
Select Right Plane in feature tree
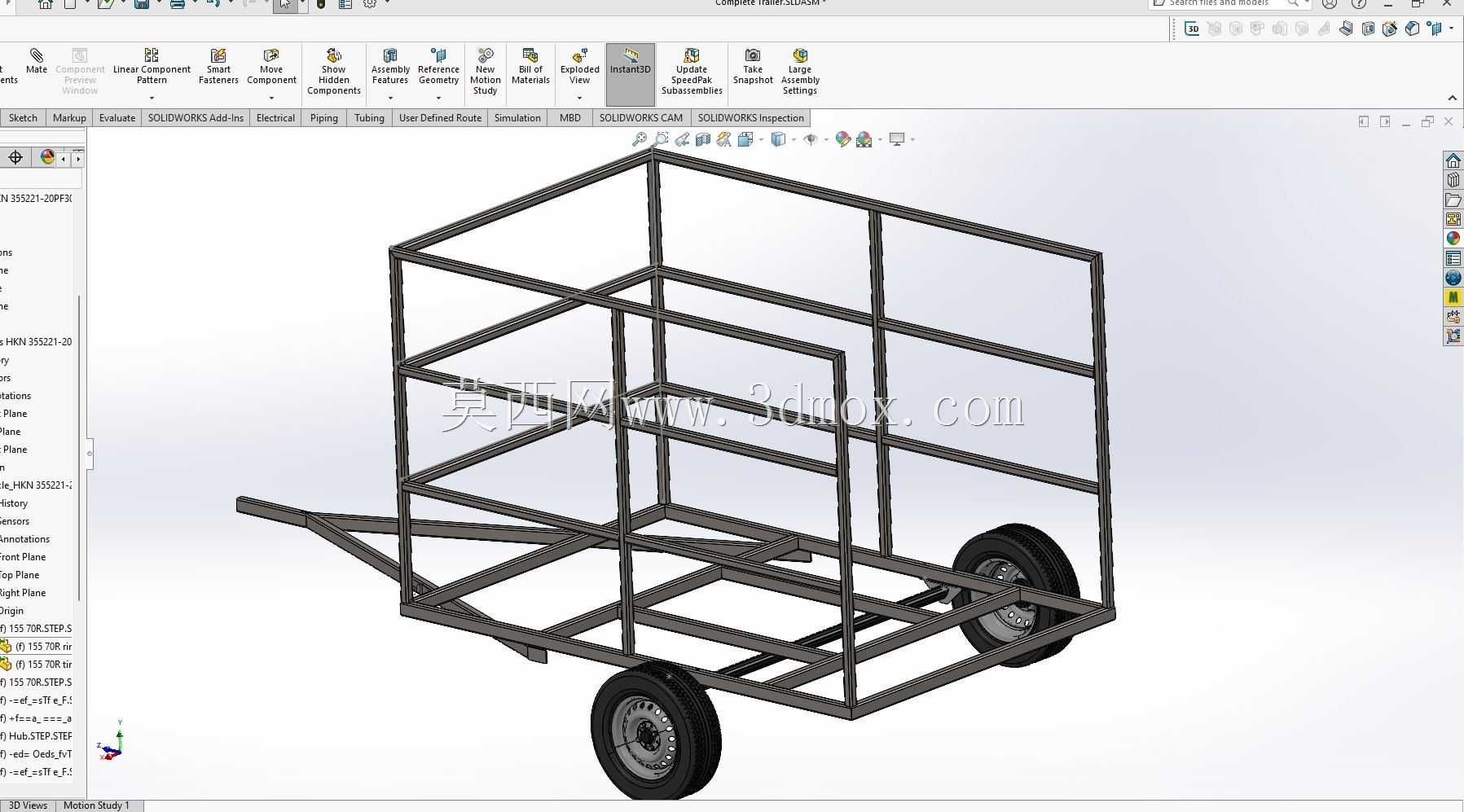coord(23,593)
